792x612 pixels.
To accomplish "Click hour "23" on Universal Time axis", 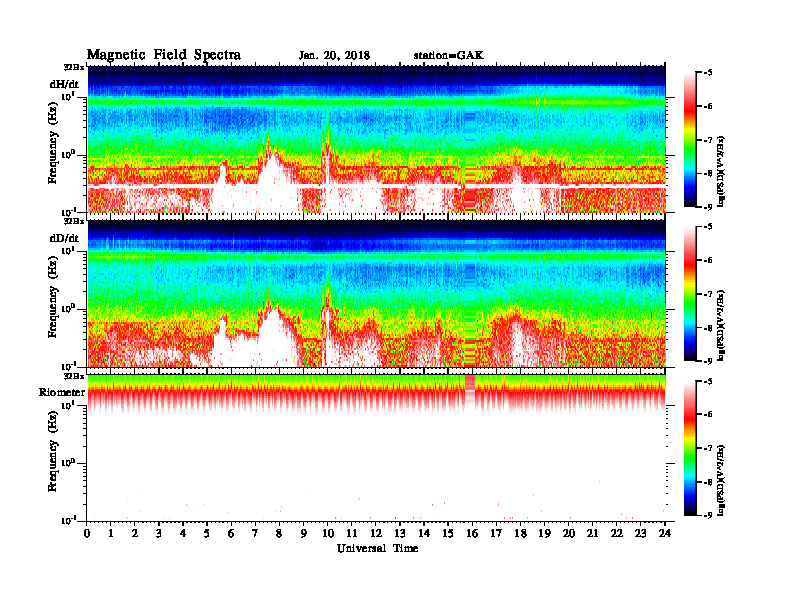I will click(x=641, y=534).
